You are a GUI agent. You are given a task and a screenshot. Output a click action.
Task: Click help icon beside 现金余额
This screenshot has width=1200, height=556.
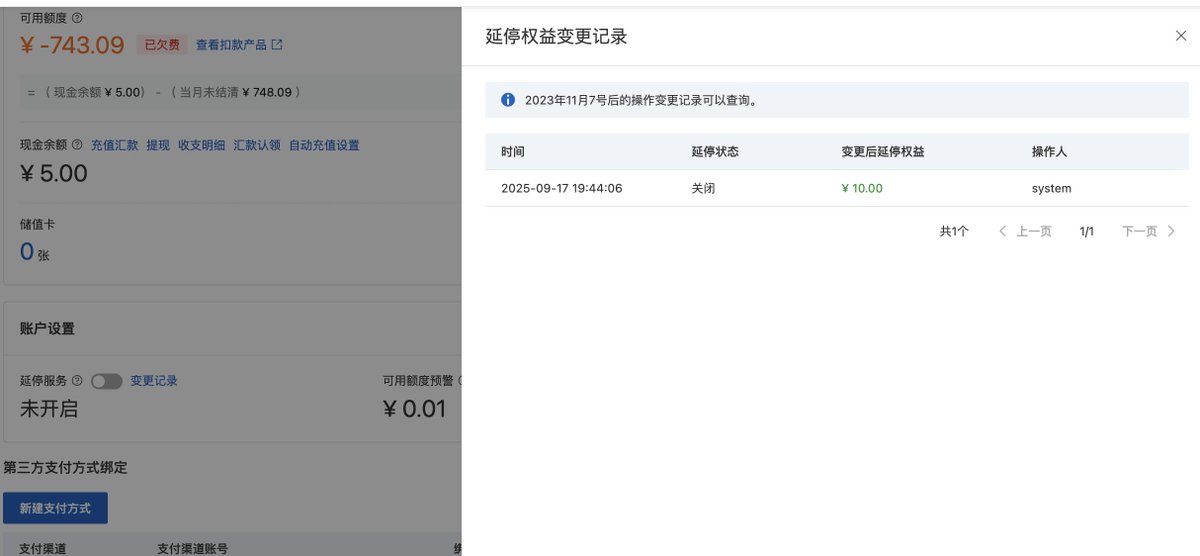(77, 145)
